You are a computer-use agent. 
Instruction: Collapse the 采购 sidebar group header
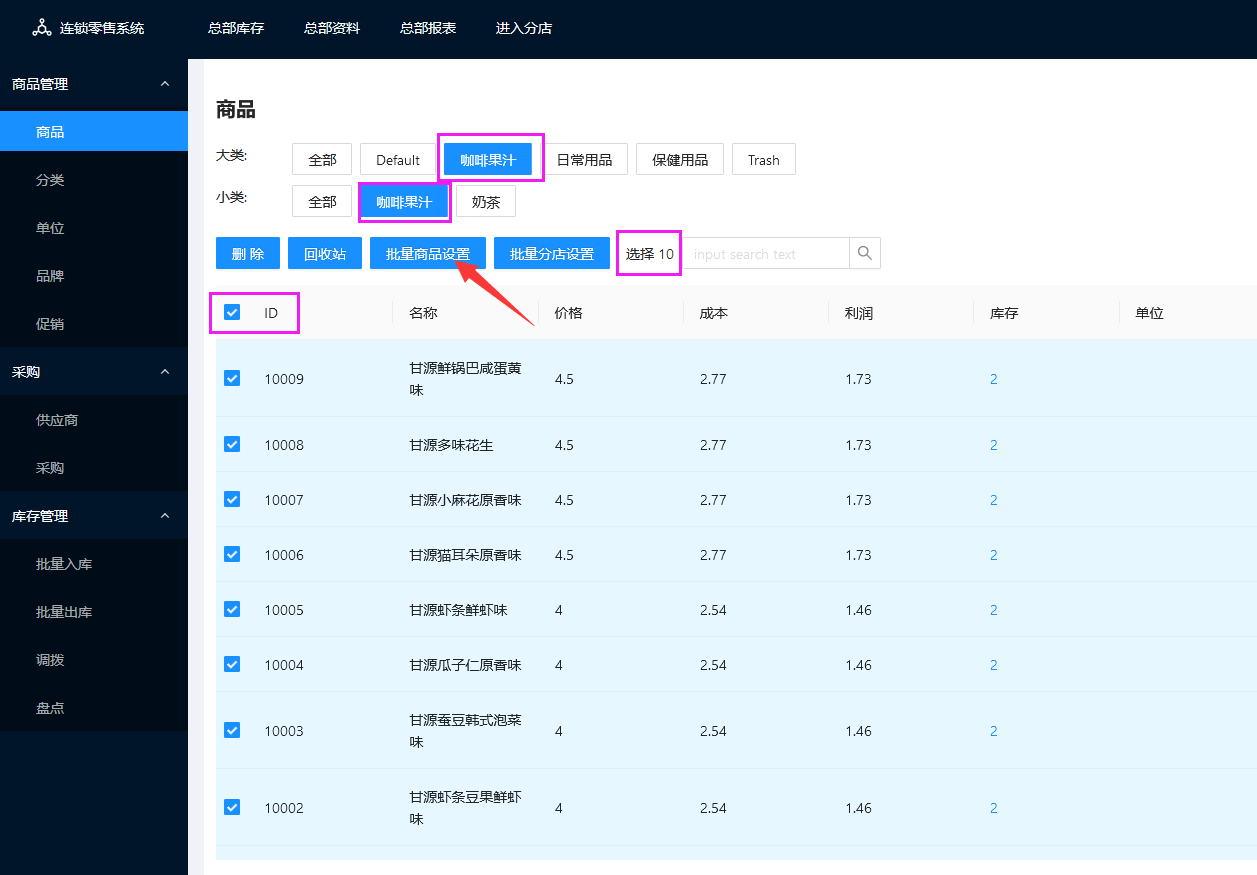click(94, 372)
